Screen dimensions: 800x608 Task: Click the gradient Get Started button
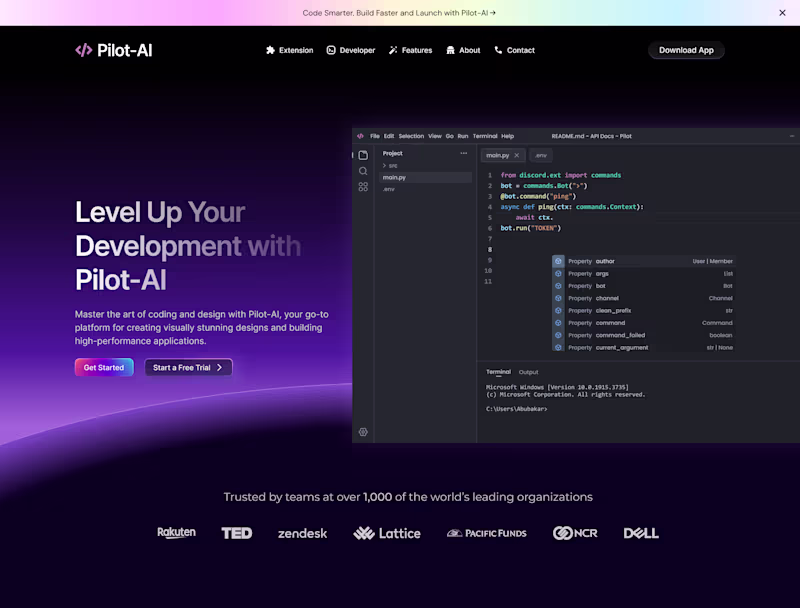[104, 367]
